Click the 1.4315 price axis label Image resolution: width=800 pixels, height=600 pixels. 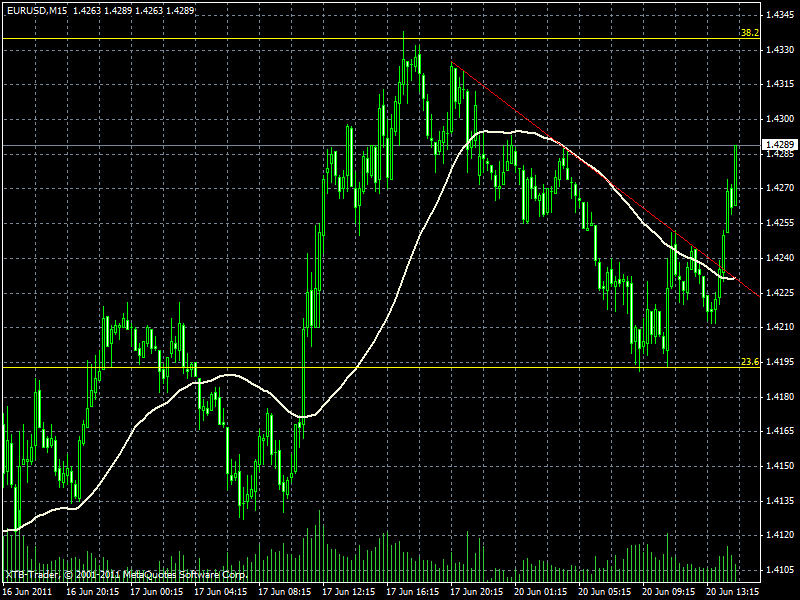pos(780,84)
